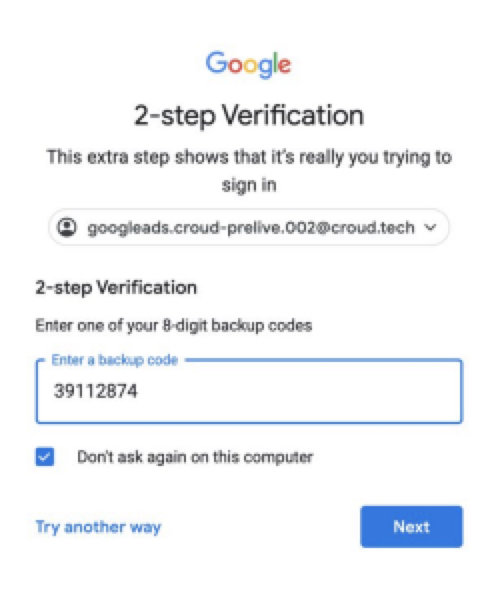
Task: Open the "Try another way" link
Action: pos(98,527)
